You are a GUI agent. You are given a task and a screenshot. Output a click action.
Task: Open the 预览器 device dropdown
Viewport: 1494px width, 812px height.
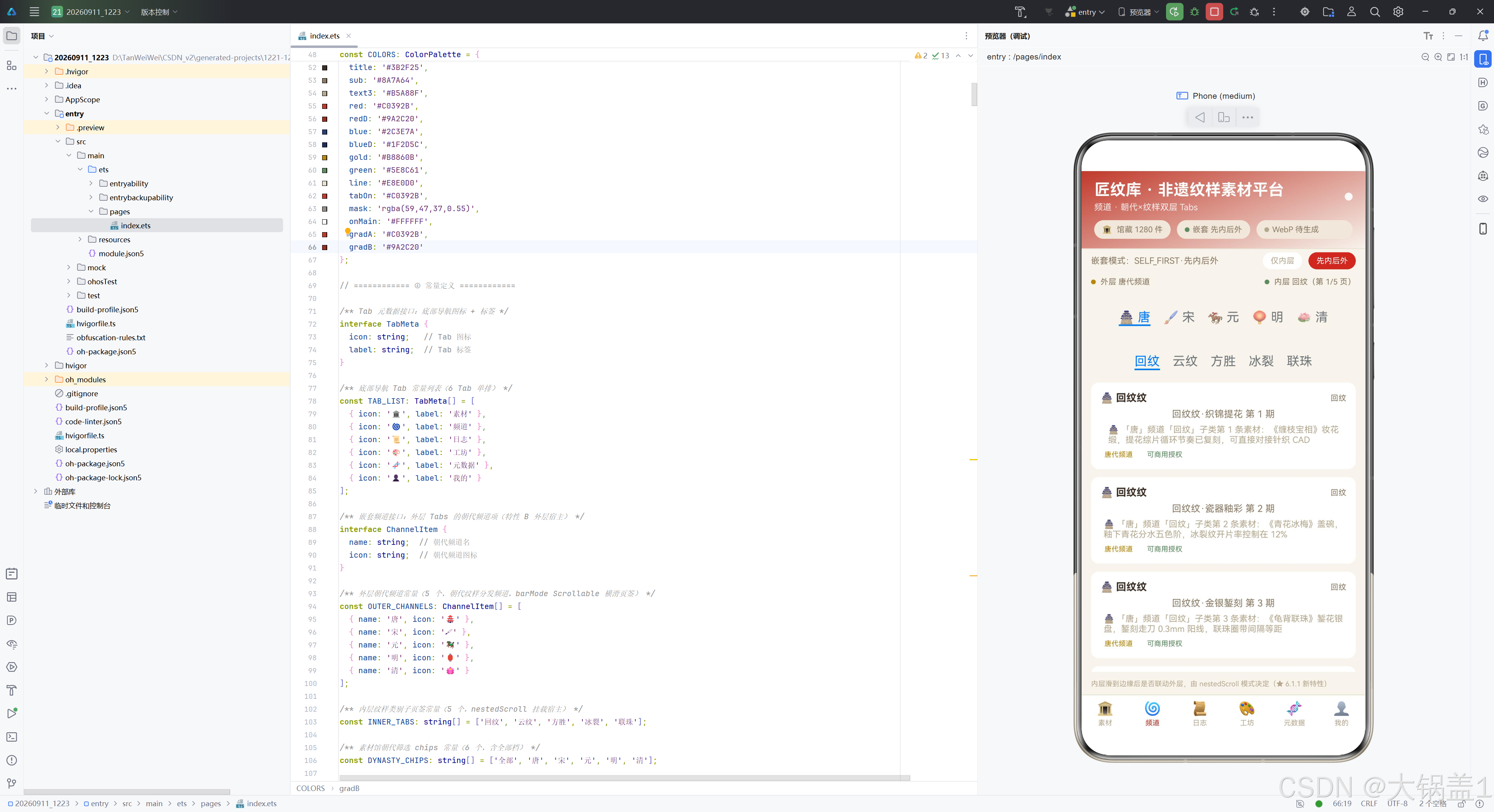click(1138, 12)
